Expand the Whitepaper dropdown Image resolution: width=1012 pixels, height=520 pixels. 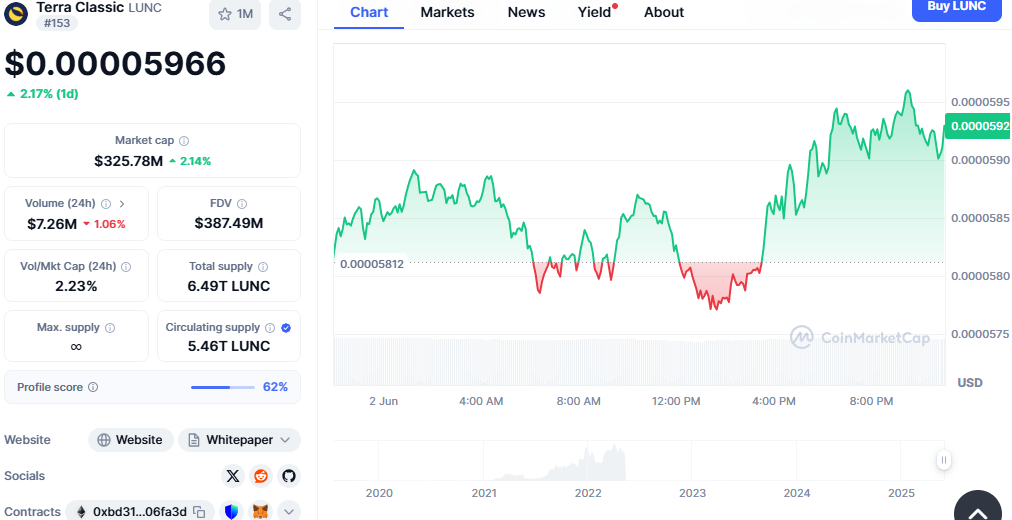[x=286, y=440]
